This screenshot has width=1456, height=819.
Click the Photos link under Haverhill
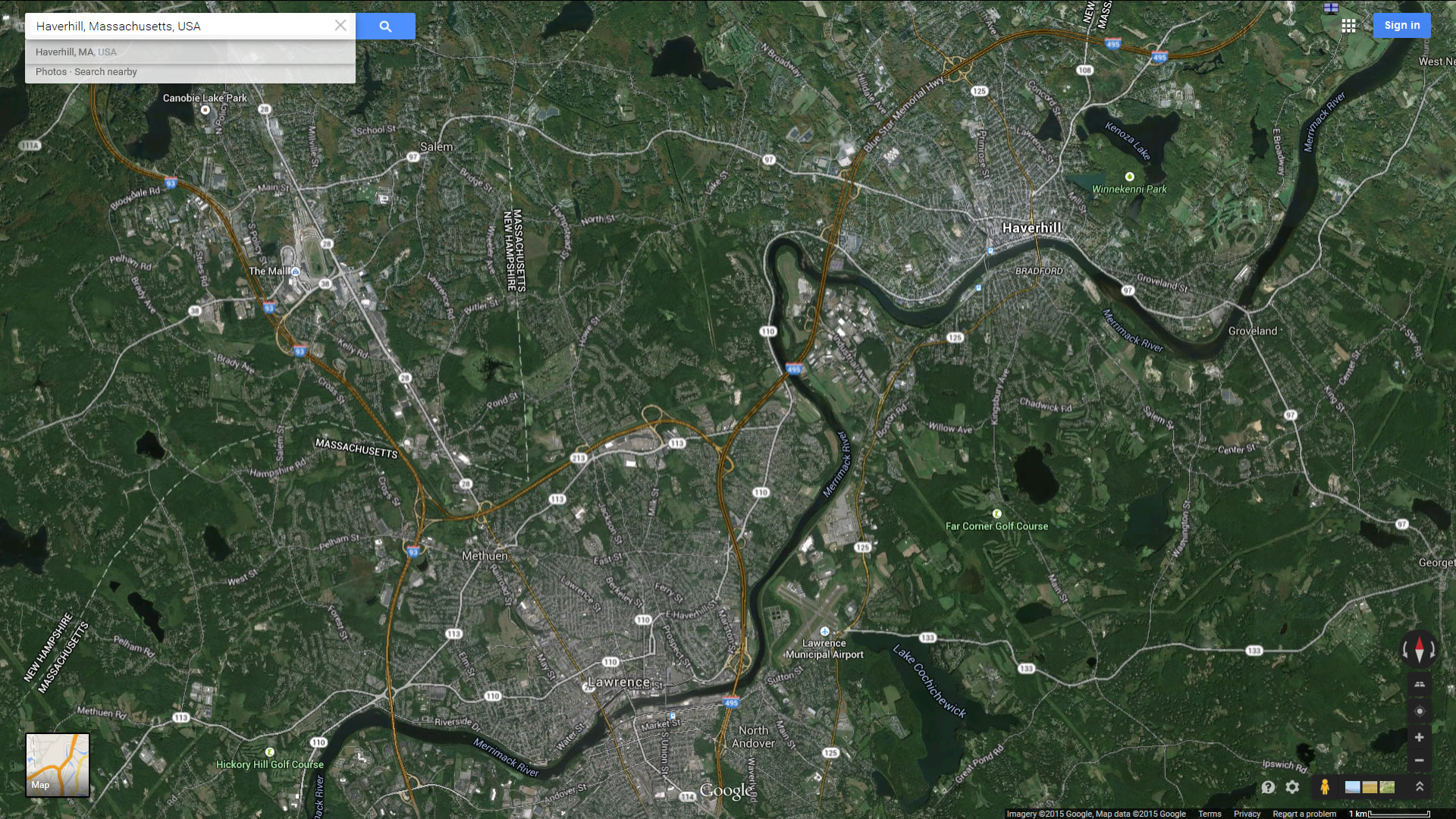[51, 72]
